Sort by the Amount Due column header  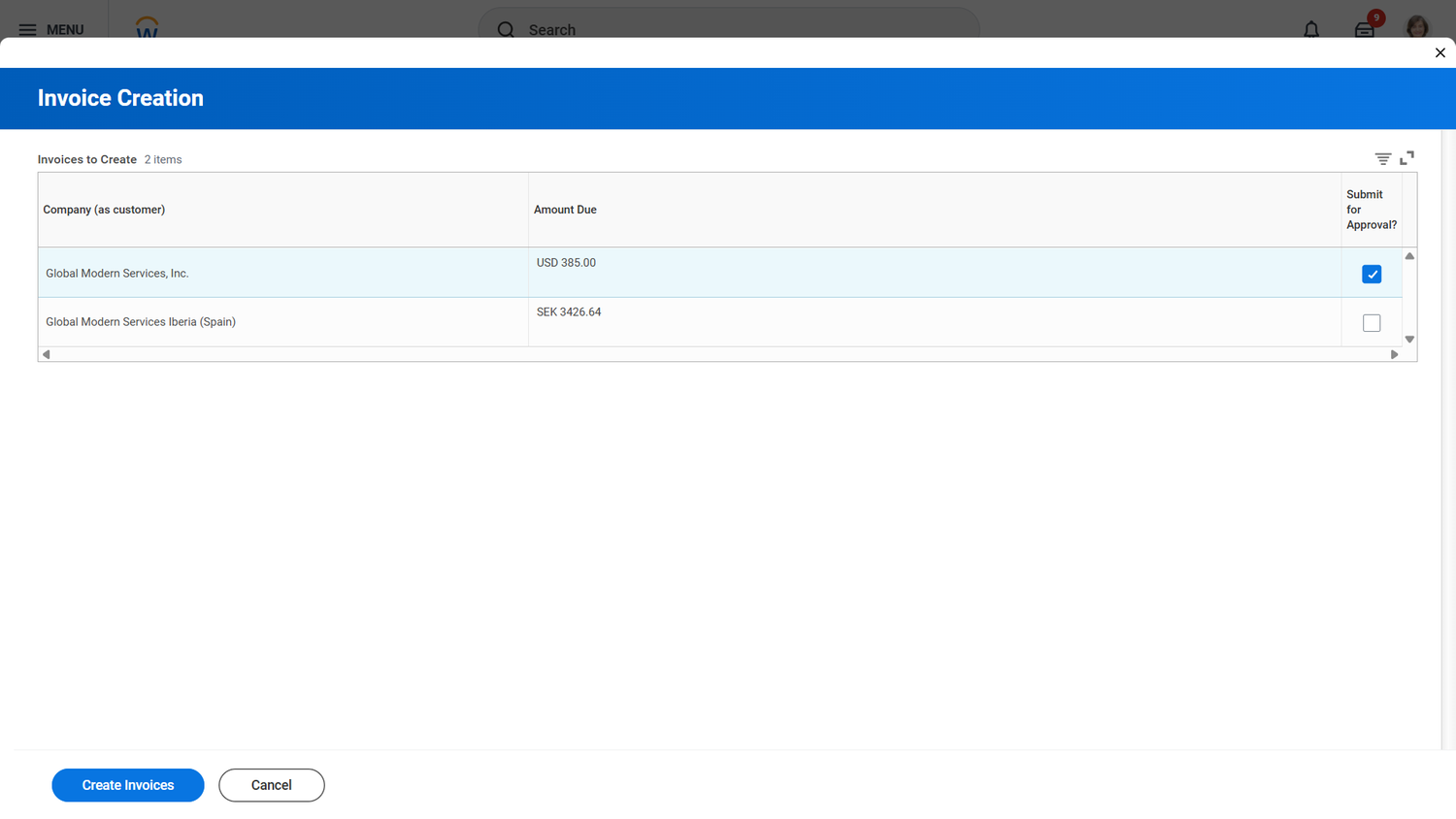565,209
